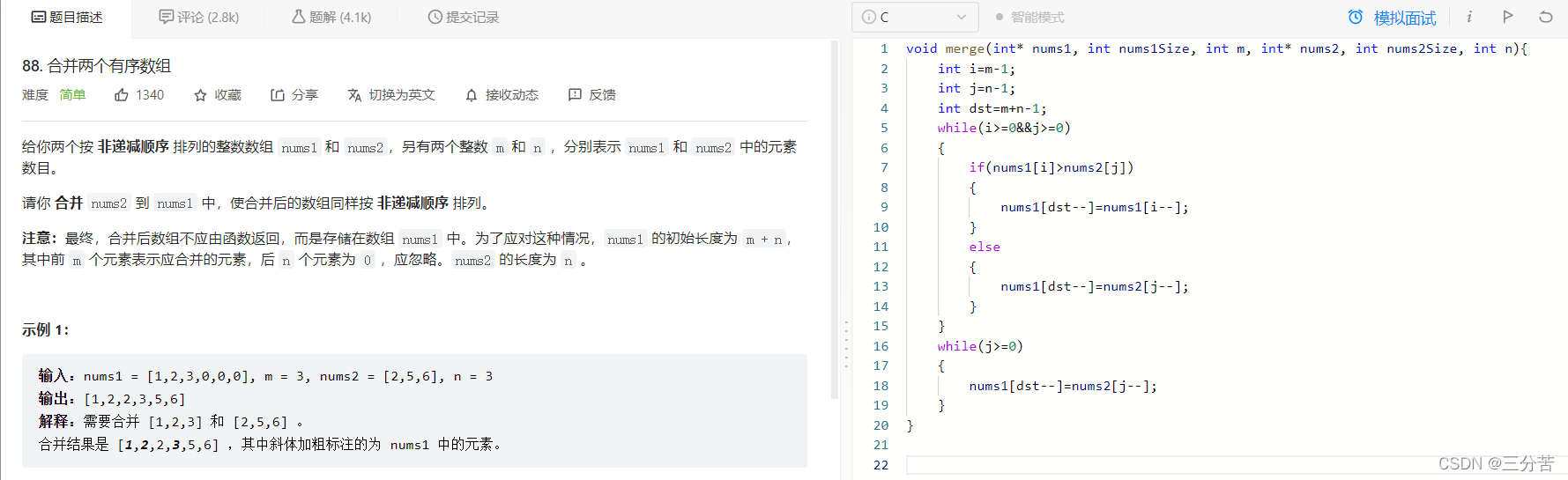Open the 题解 (4.1k) tab
This screenshot has height=480, width=1568.
pyautogui.click(x=331, y=18)
